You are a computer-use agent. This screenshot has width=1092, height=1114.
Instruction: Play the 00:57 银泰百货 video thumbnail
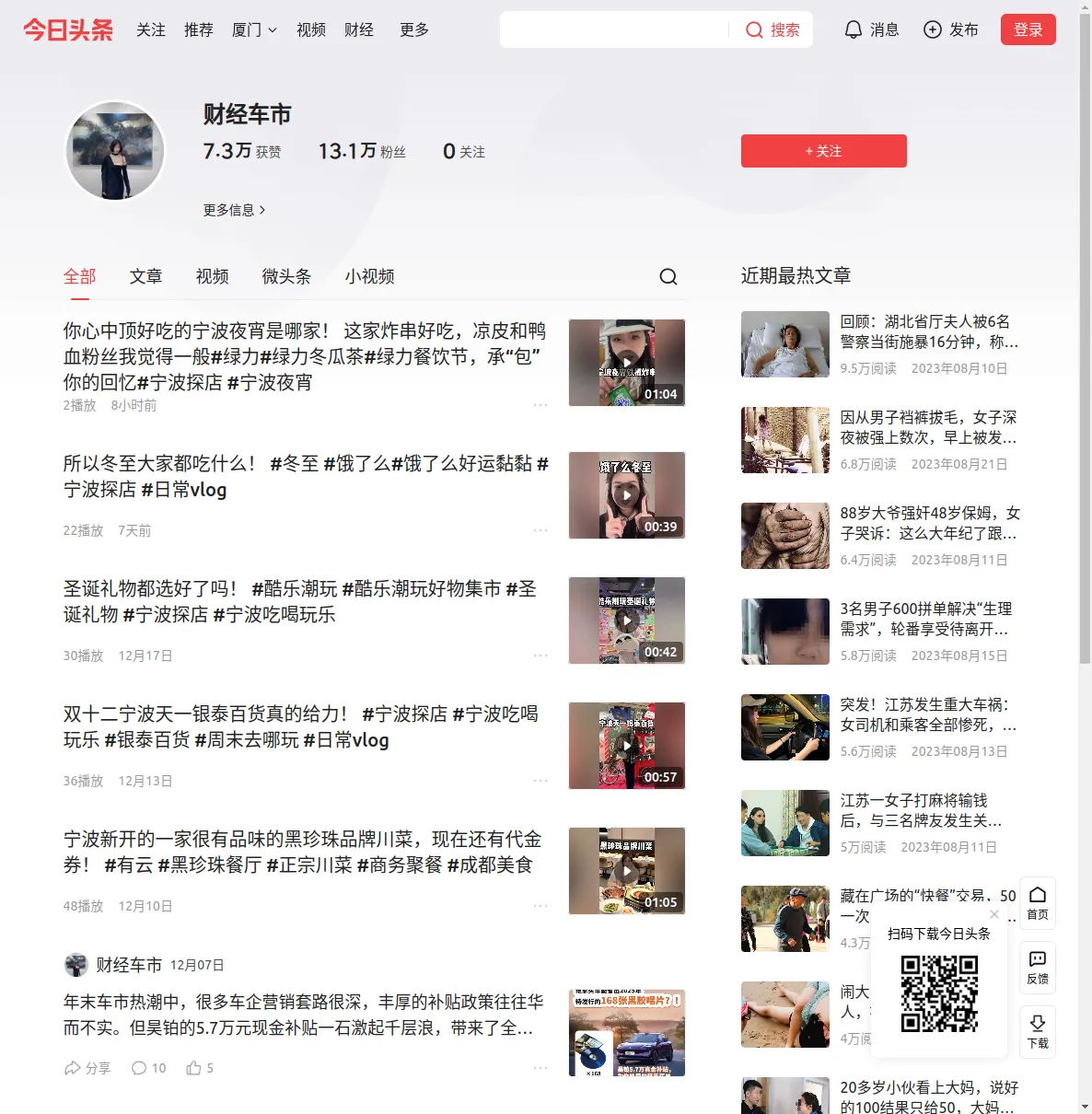coord(627,746)
